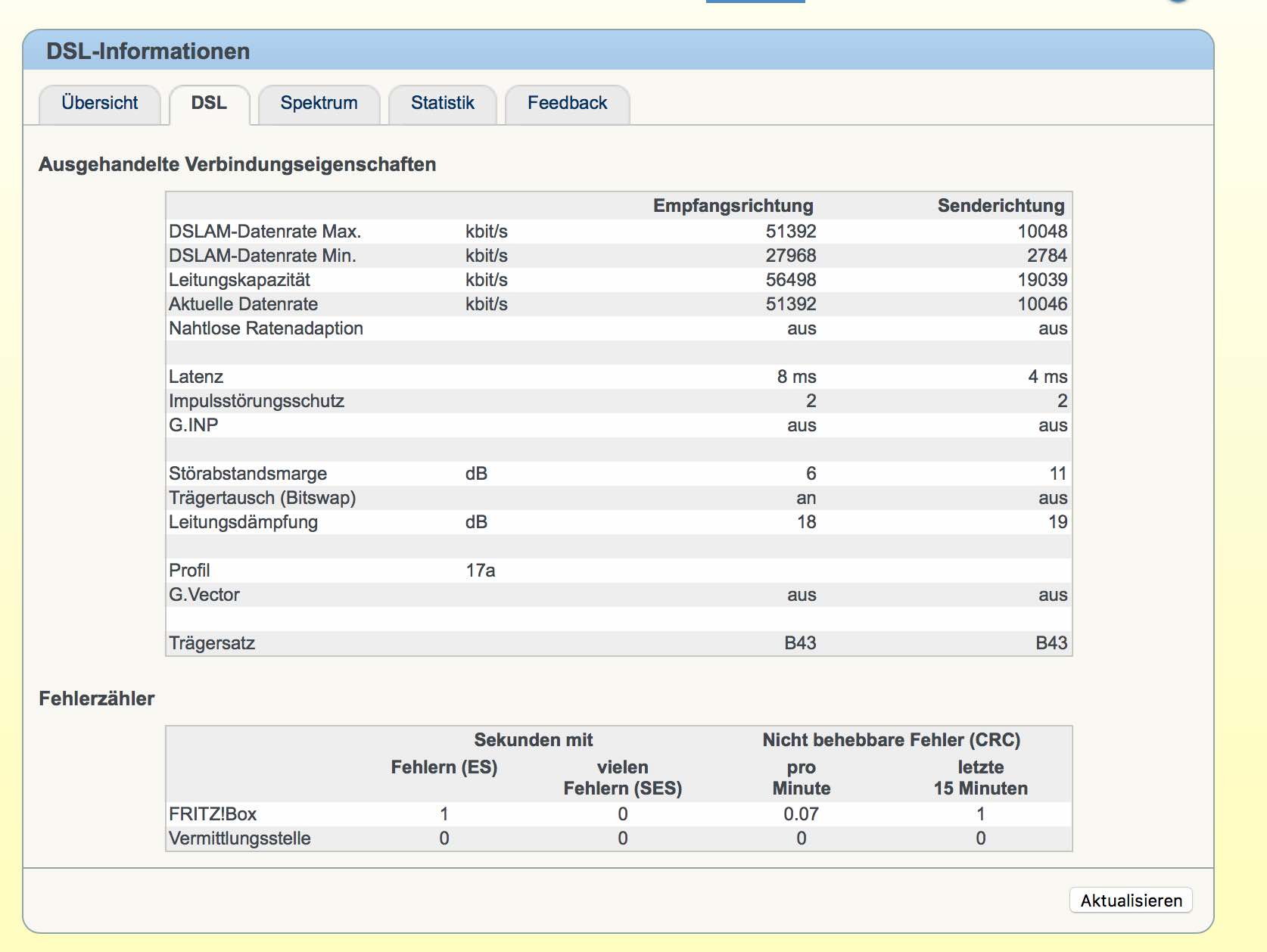Select the Leitungskapazität row label
Screen dimensions: 1267x952
(239, 280)
